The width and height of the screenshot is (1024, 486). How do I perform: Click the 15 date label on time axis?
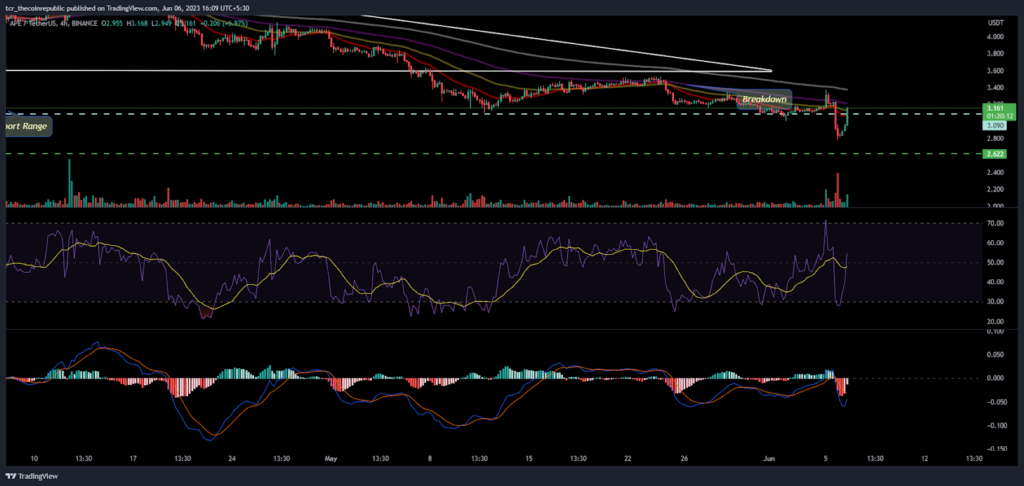[x=529, y=458]
